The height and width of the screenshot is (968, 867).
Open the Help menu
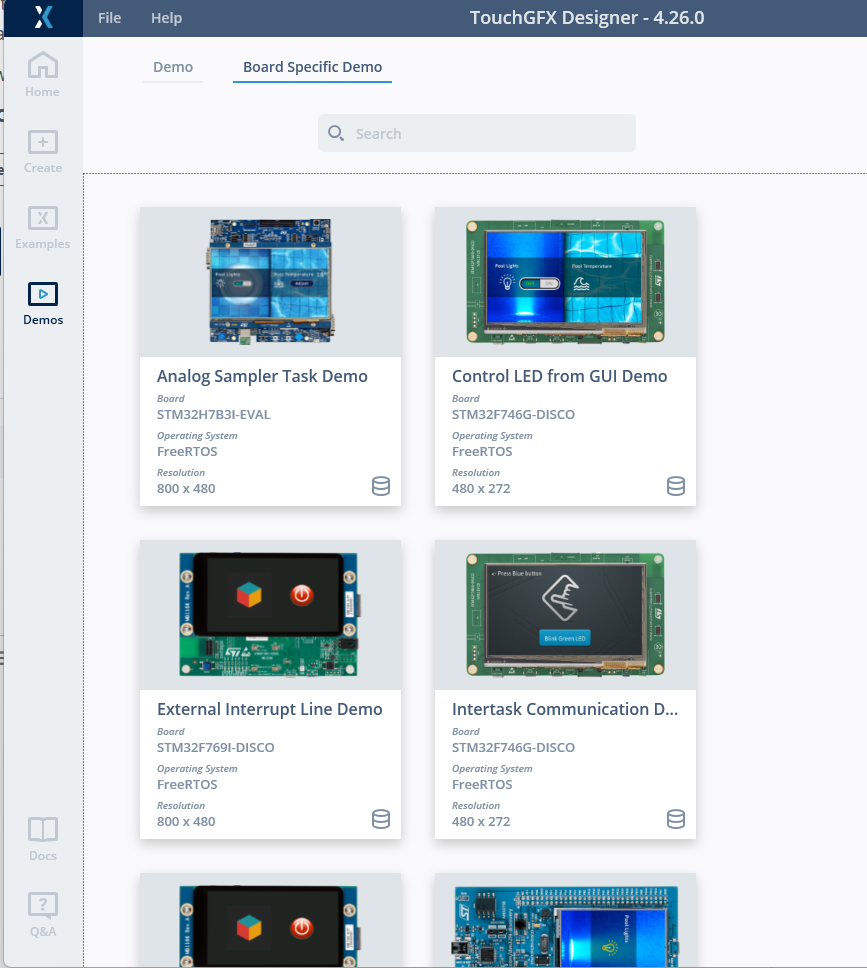[x=166, y=18]
